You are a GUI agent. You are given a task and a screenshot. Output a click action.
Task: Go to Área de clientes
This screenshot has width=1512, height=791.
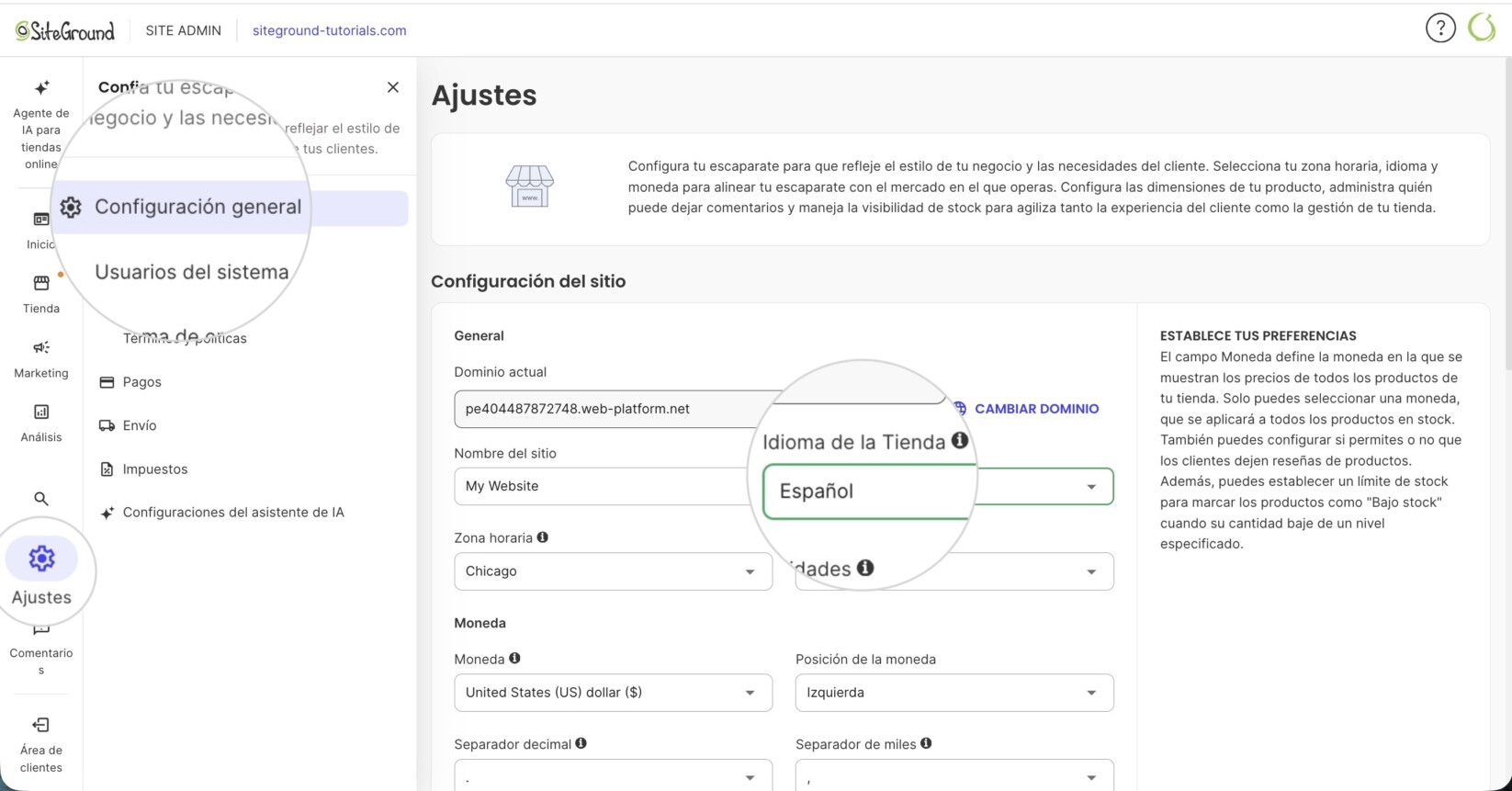(x=41, y=745)
